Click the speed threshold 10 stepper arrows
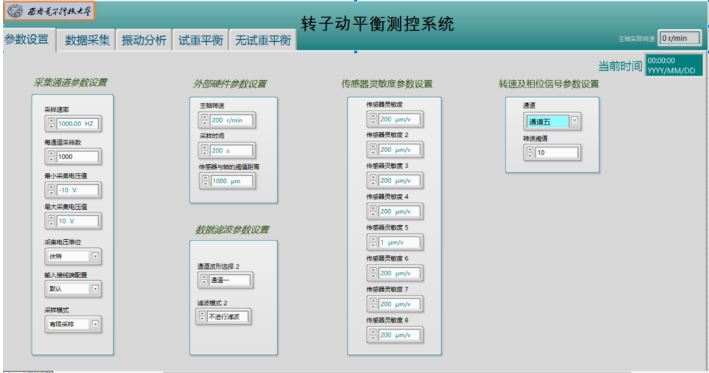The width and height of the screenshot is (709, 373). (x=530, y=152)
